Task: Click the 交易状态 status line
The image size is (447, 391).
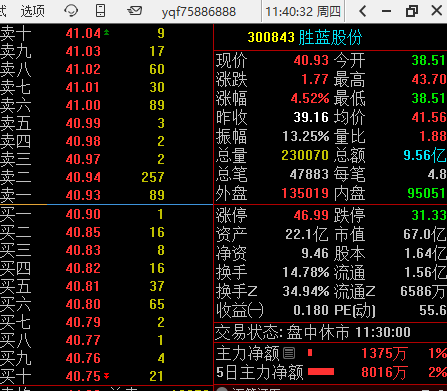Action: [x=313, y=332]
